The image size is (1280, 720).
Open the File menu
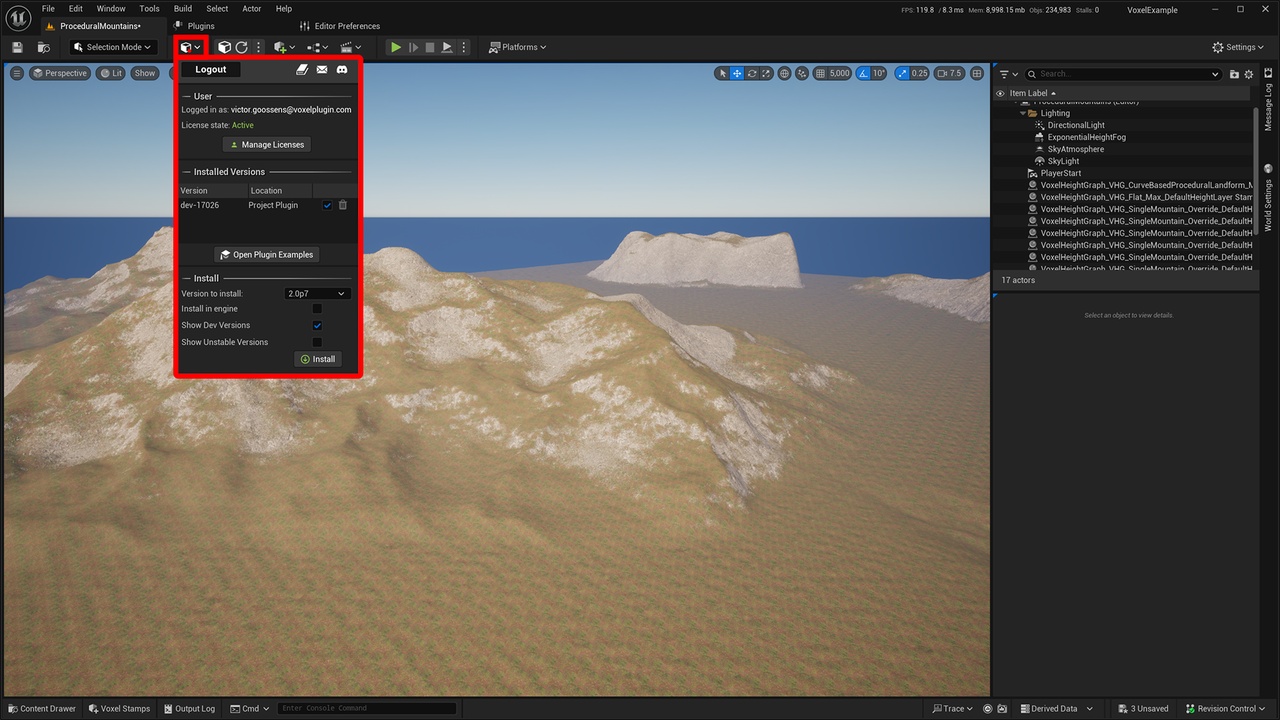tap(48, 8)
